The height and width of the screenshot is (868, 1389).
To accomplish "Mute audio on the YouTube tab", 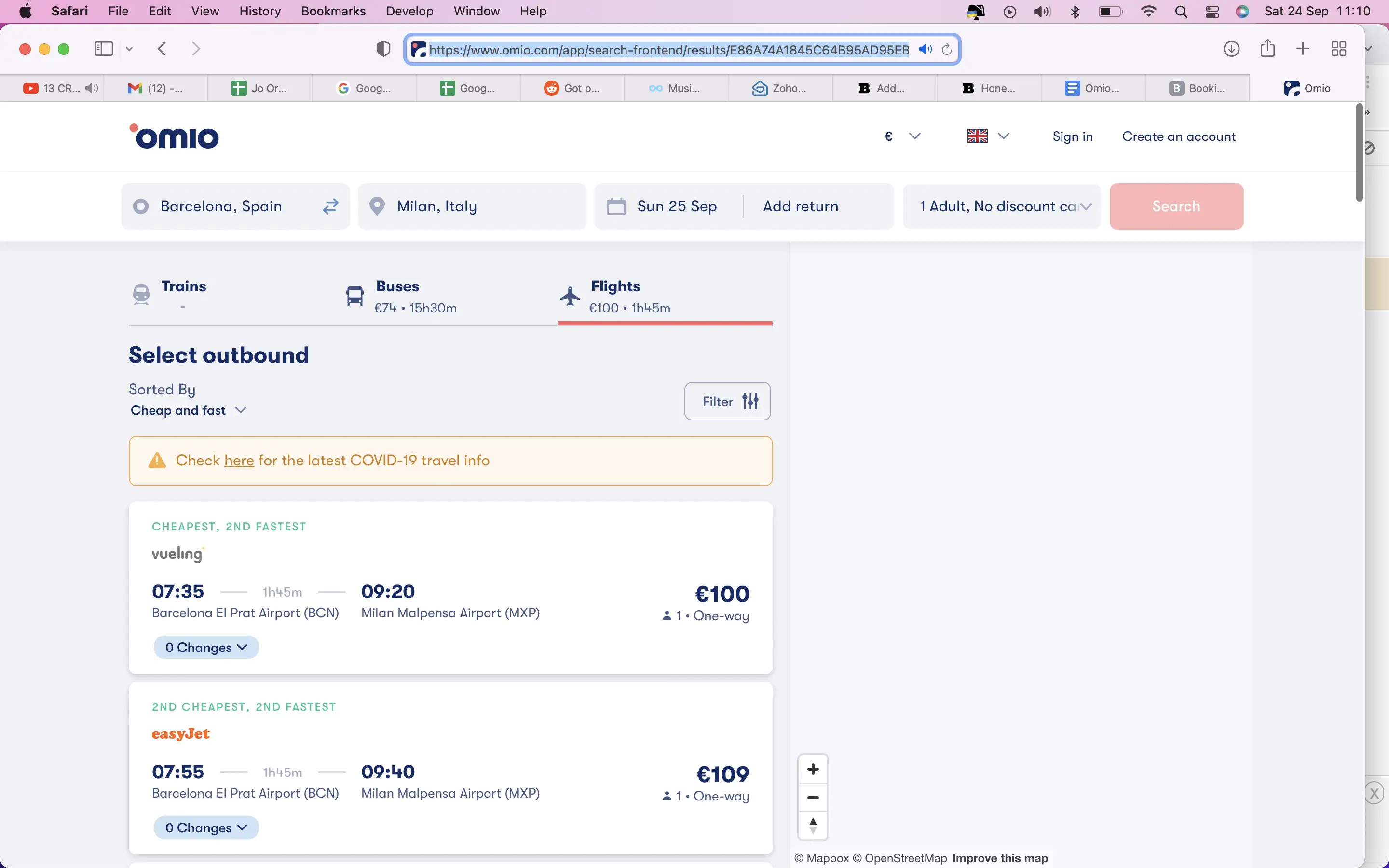I will [x=91, y=88].
